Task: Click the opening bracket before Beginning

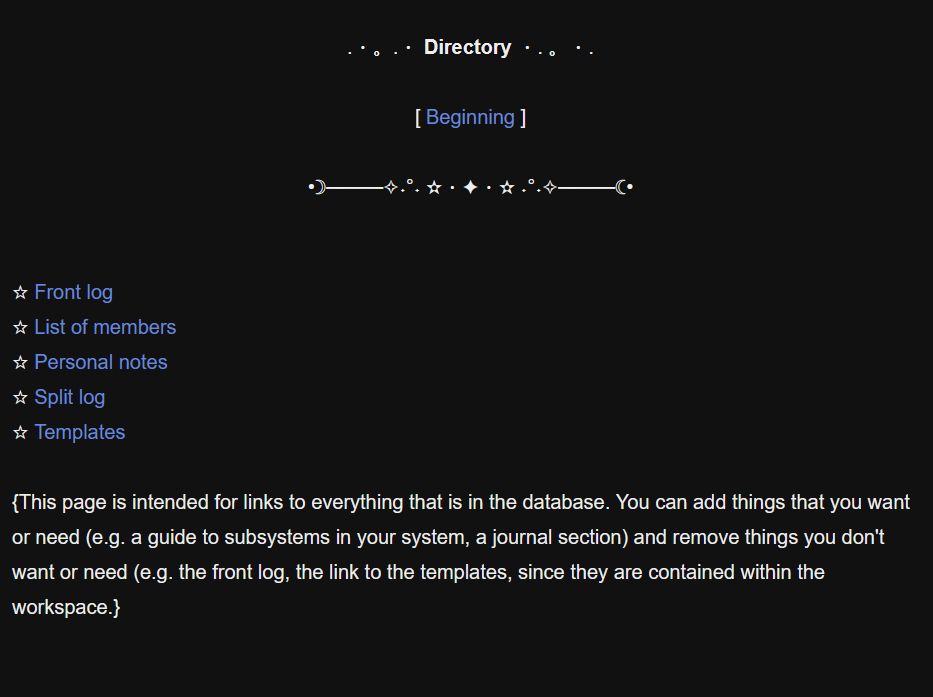Action: click(418, 117)
